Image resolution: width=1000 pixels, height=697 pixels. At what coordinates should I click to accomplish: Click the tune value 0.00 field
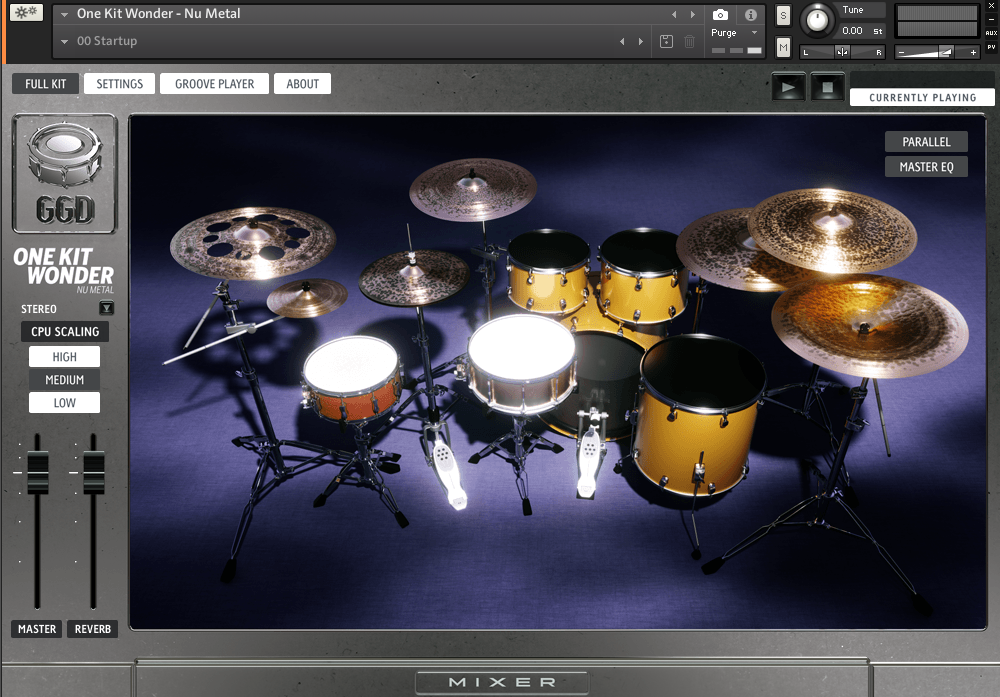click(x=852, y=31)
